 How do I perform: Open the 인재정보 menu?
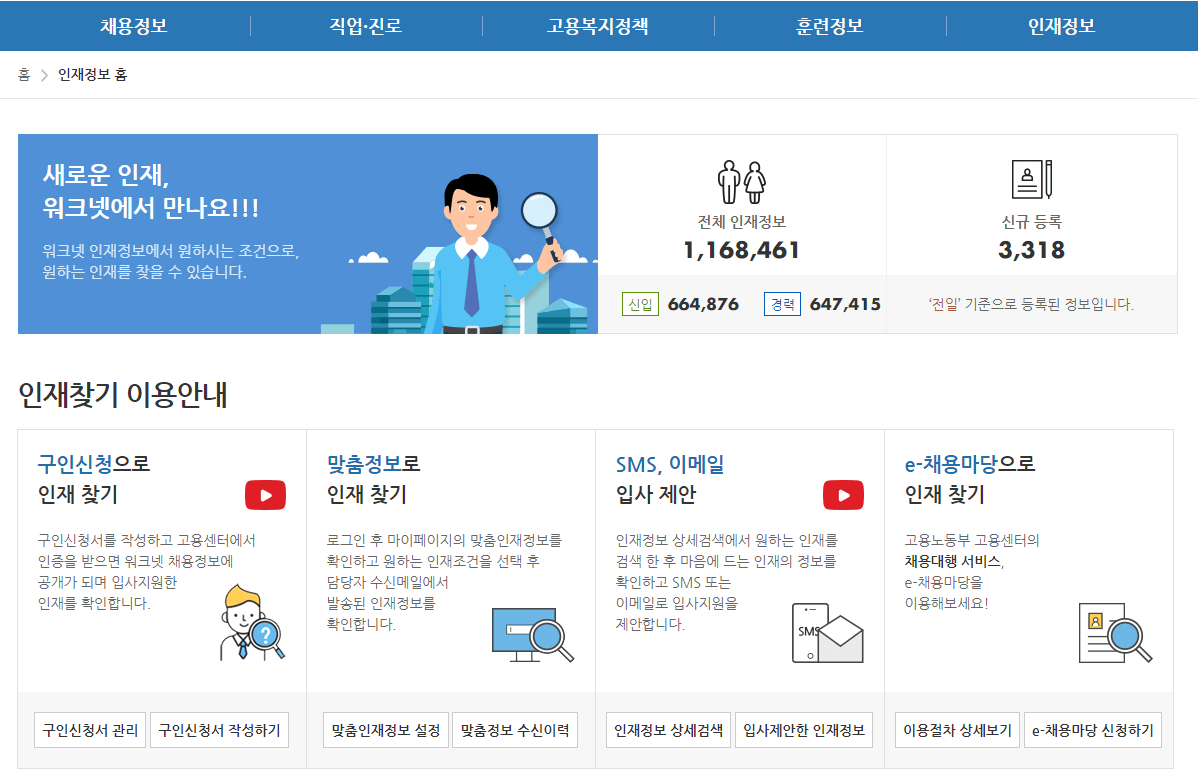tap(1061, 26)
